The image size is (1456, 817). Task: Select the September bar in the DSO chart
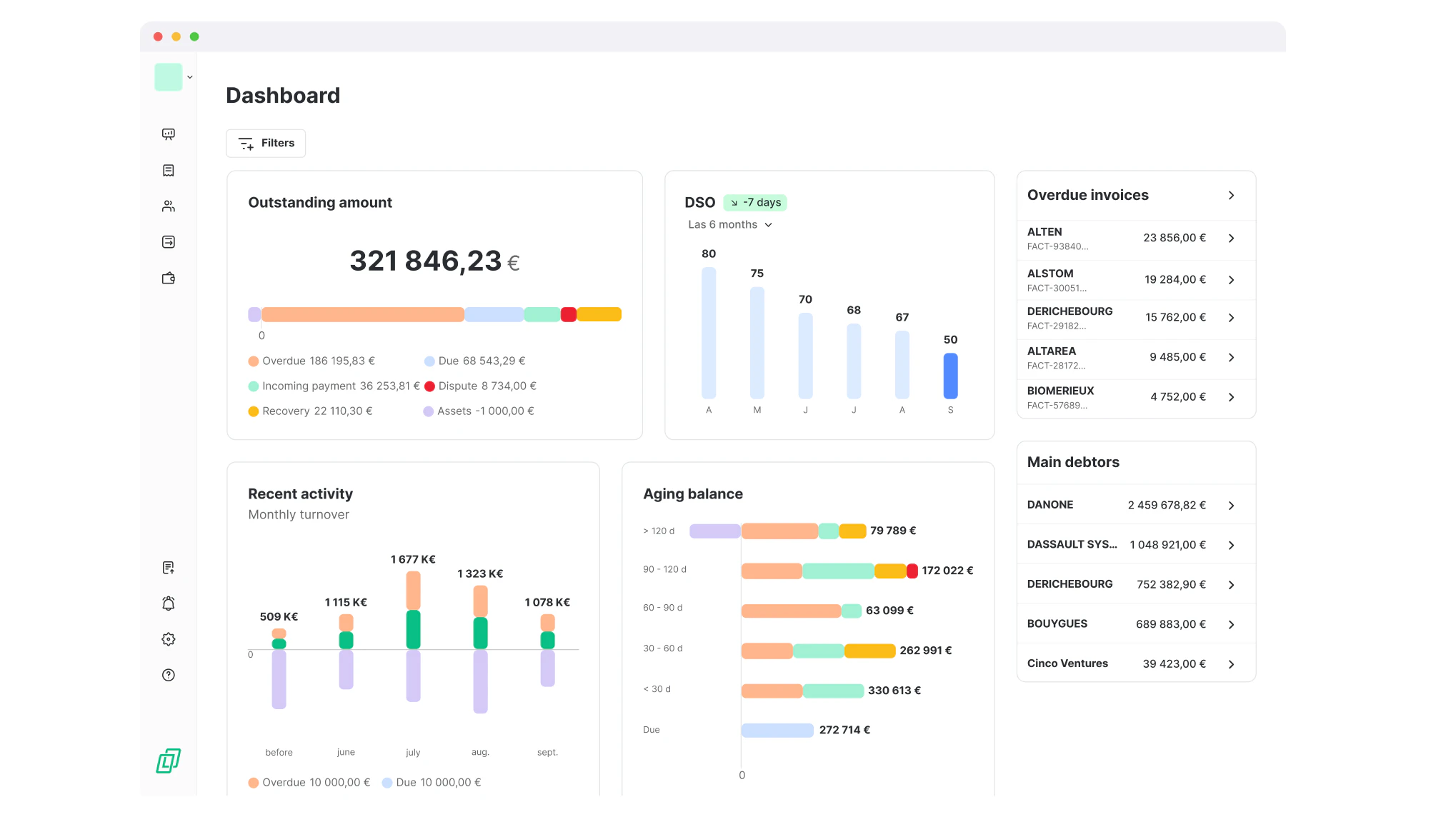tap(950, 375)
